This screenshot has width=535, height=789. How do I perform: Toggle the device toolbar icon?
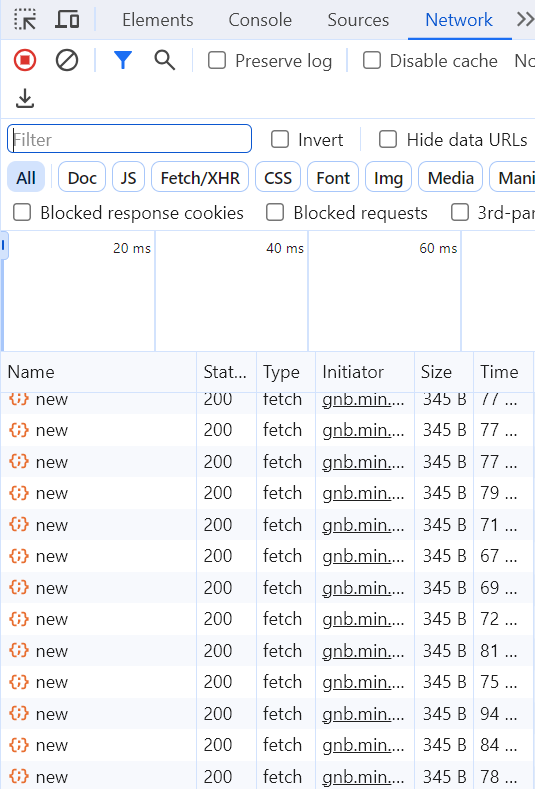(67, 20)
